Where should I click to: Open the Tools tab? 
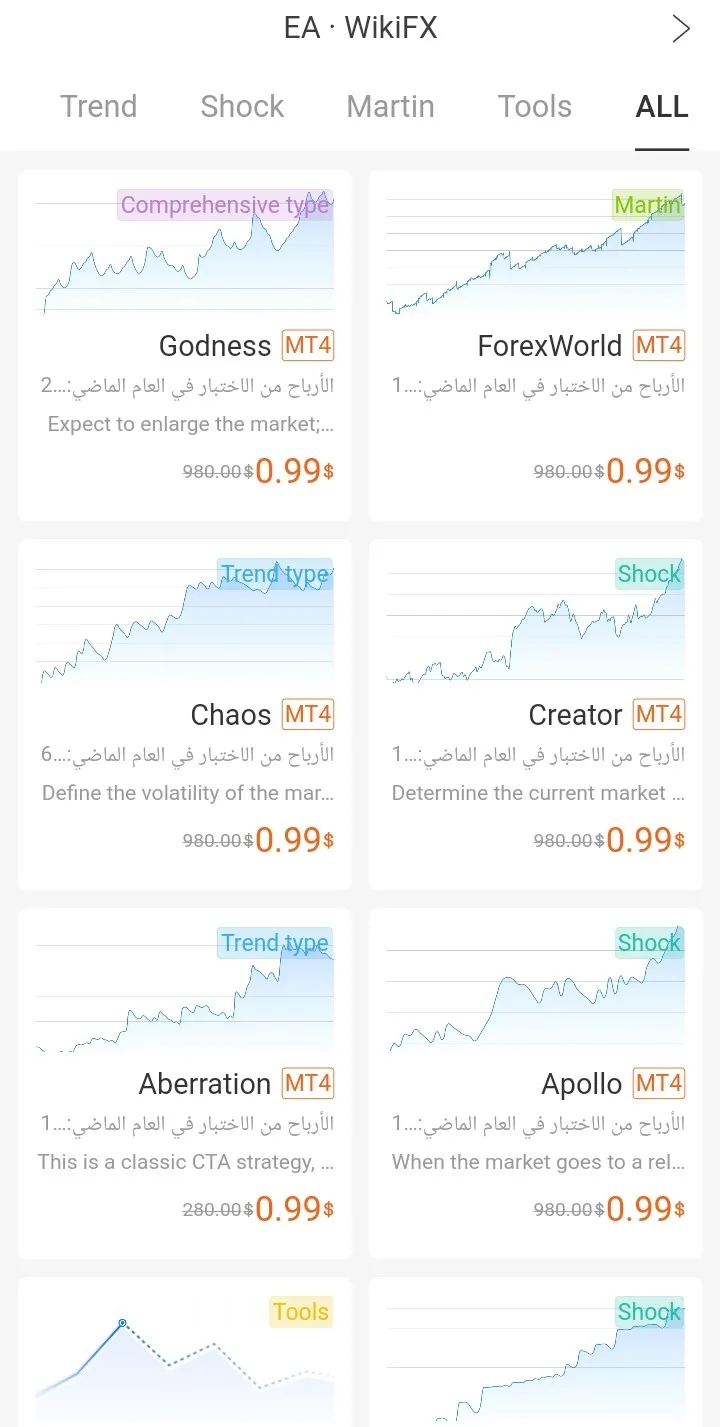click(x=535, y=107)
